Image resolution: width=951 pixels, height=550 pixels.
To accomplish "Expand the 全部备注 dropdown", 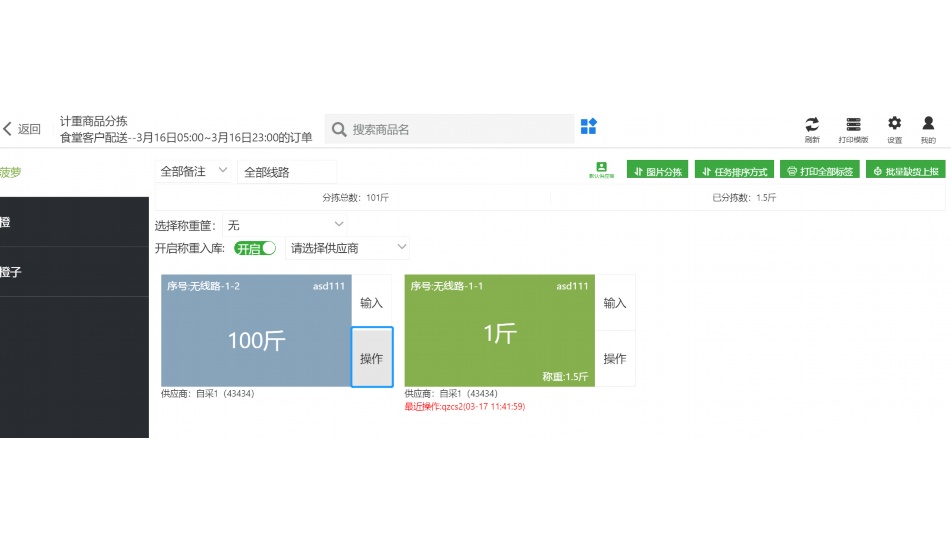I will pyautogui.click(x=194, y=172).
